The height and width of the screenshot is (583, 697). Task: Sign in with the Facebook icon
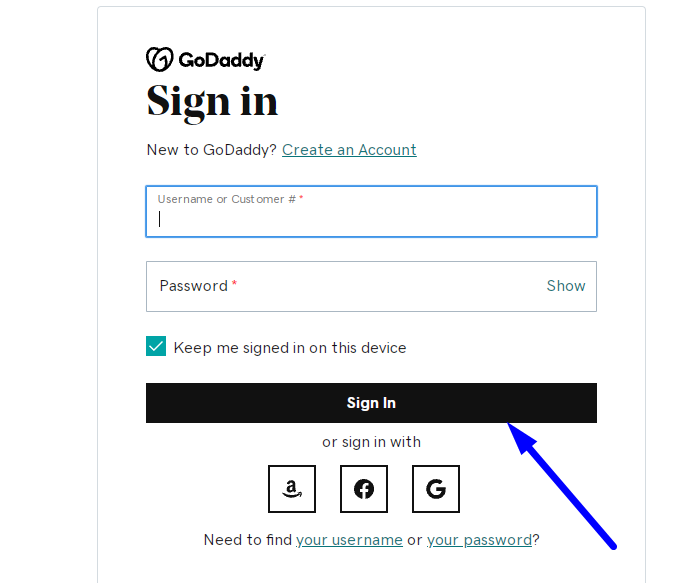(x=364, y=489)
